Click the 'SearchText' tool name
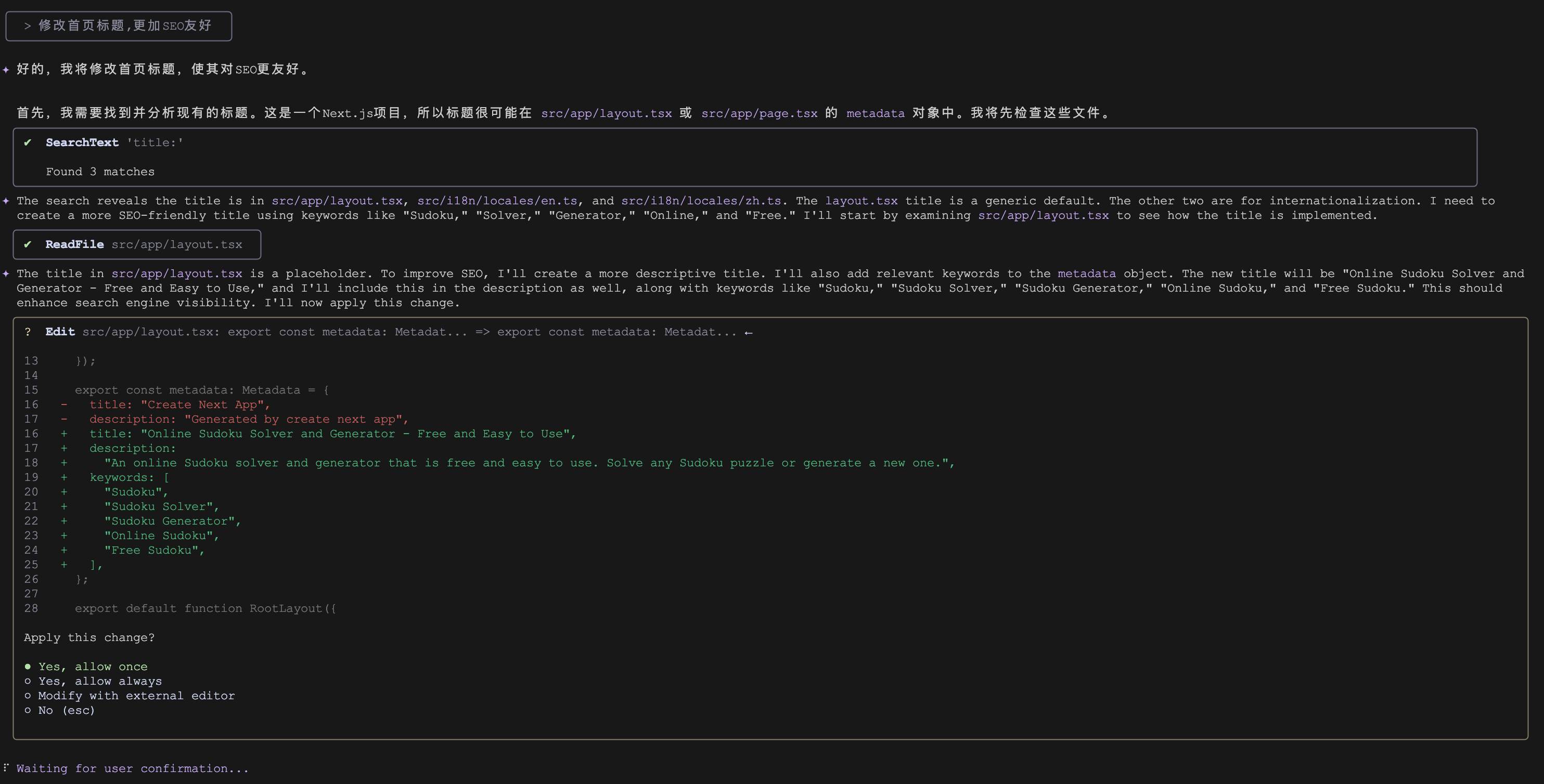 click(82, 142)
